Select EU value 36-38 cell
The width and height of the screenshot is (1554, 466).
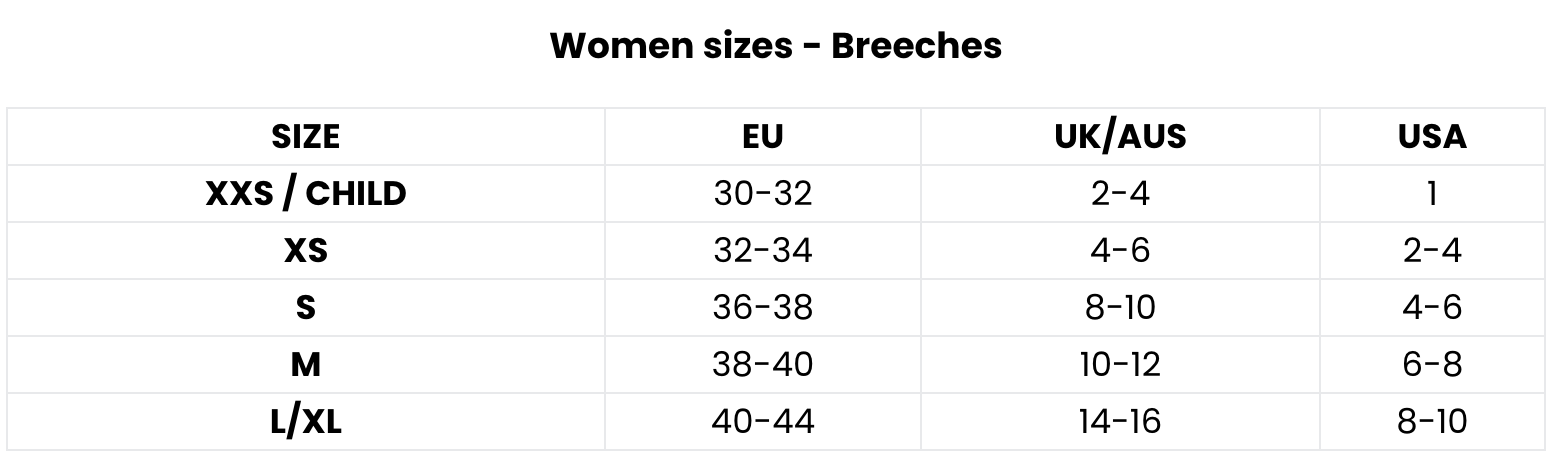pos(763,307)
